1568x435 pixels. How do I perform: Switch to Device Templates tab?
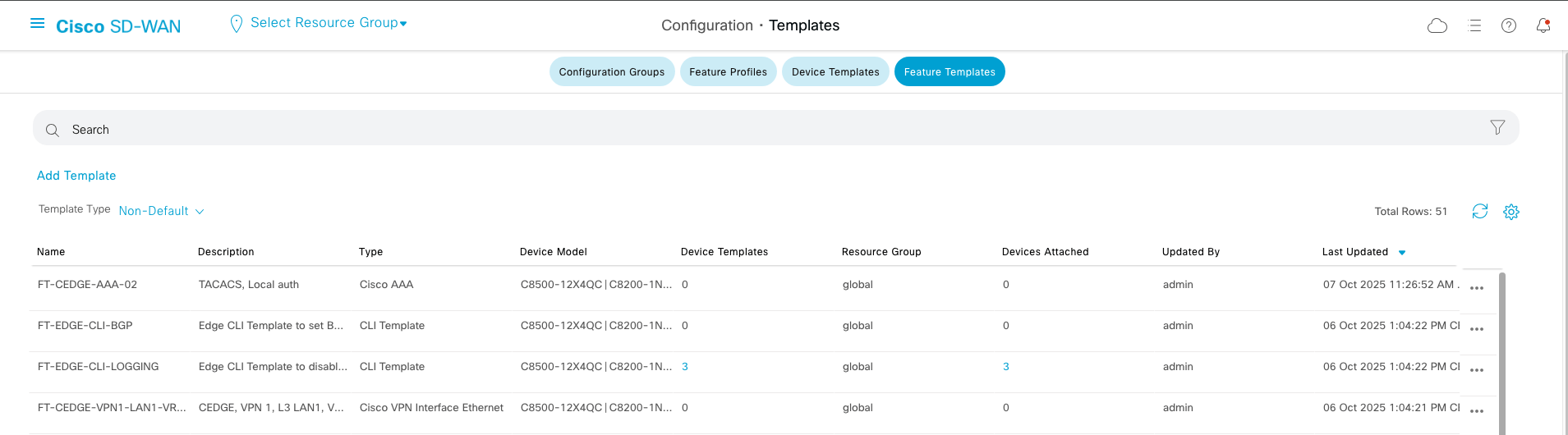[x=835, y=71]
